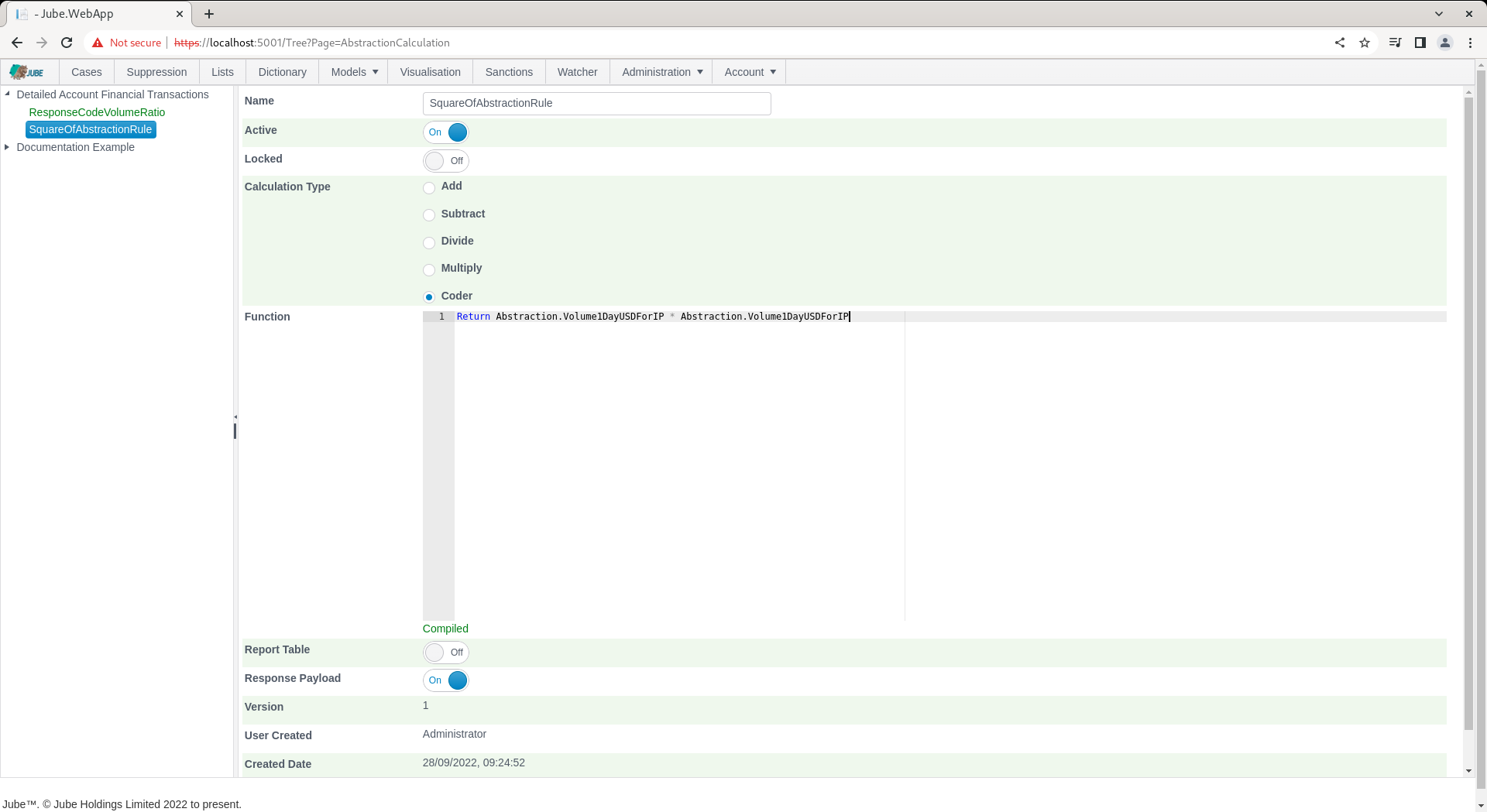This screenshot has width=1487, height=812.
Task: Select Documentation Example tree label
Action: 75,147
